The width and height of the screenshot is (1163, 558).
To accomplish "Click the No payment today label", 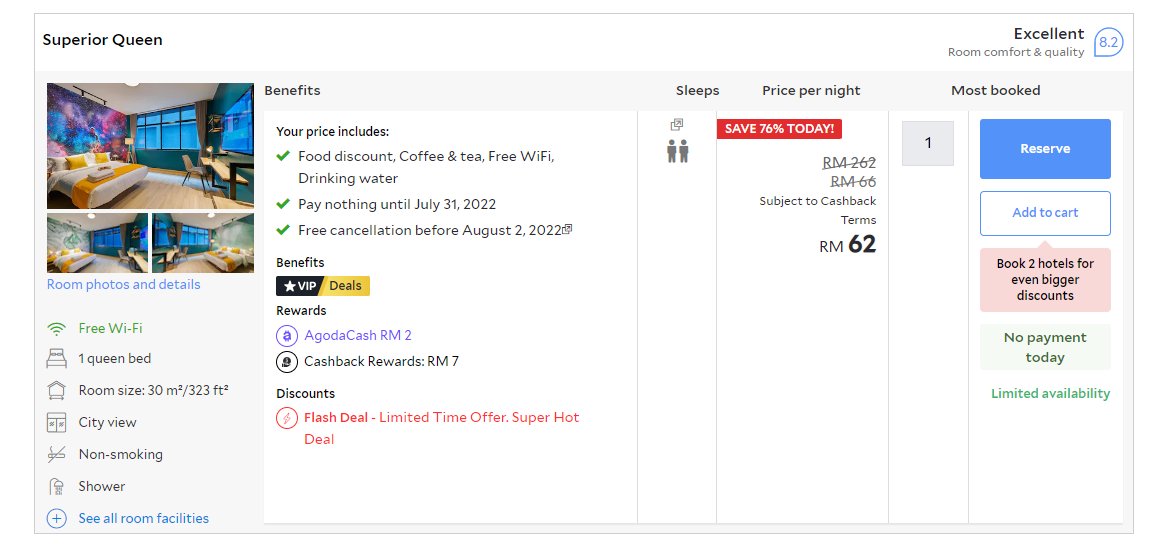I will [1045, 347].
